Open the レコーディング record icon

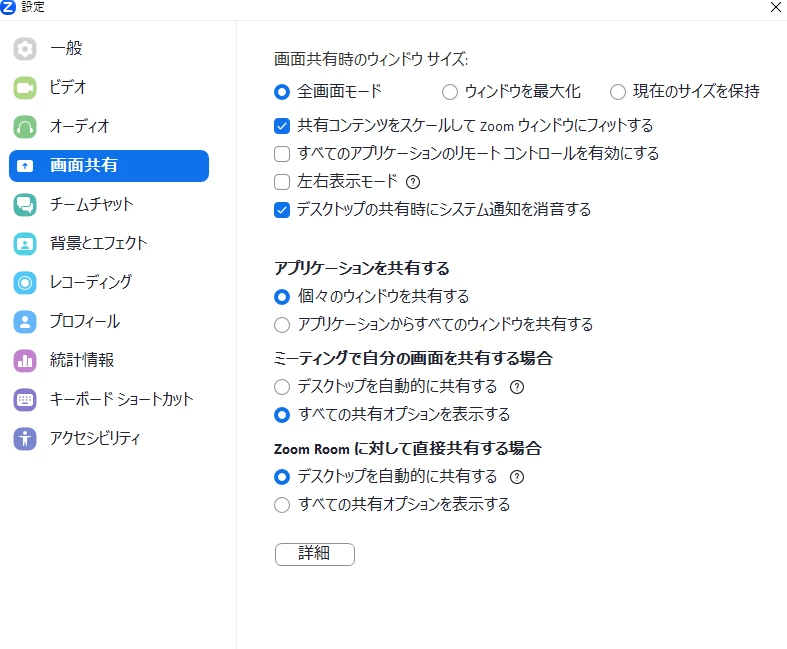[x=25, y=283]
